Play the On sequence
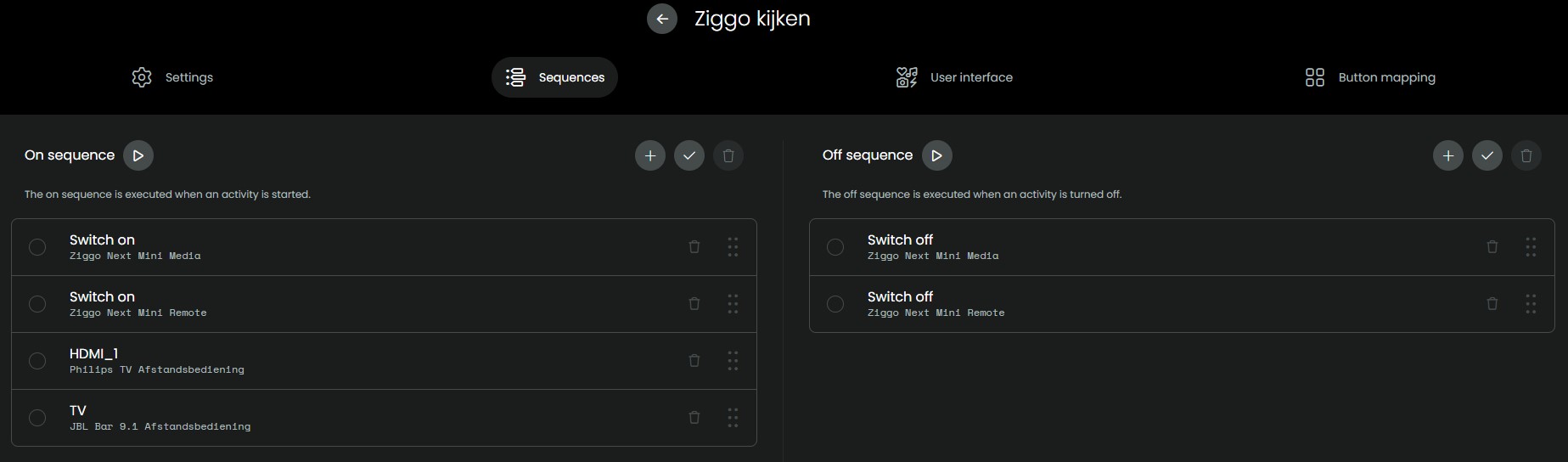Viewport: 1568px width, 462px height. (138, 155)
